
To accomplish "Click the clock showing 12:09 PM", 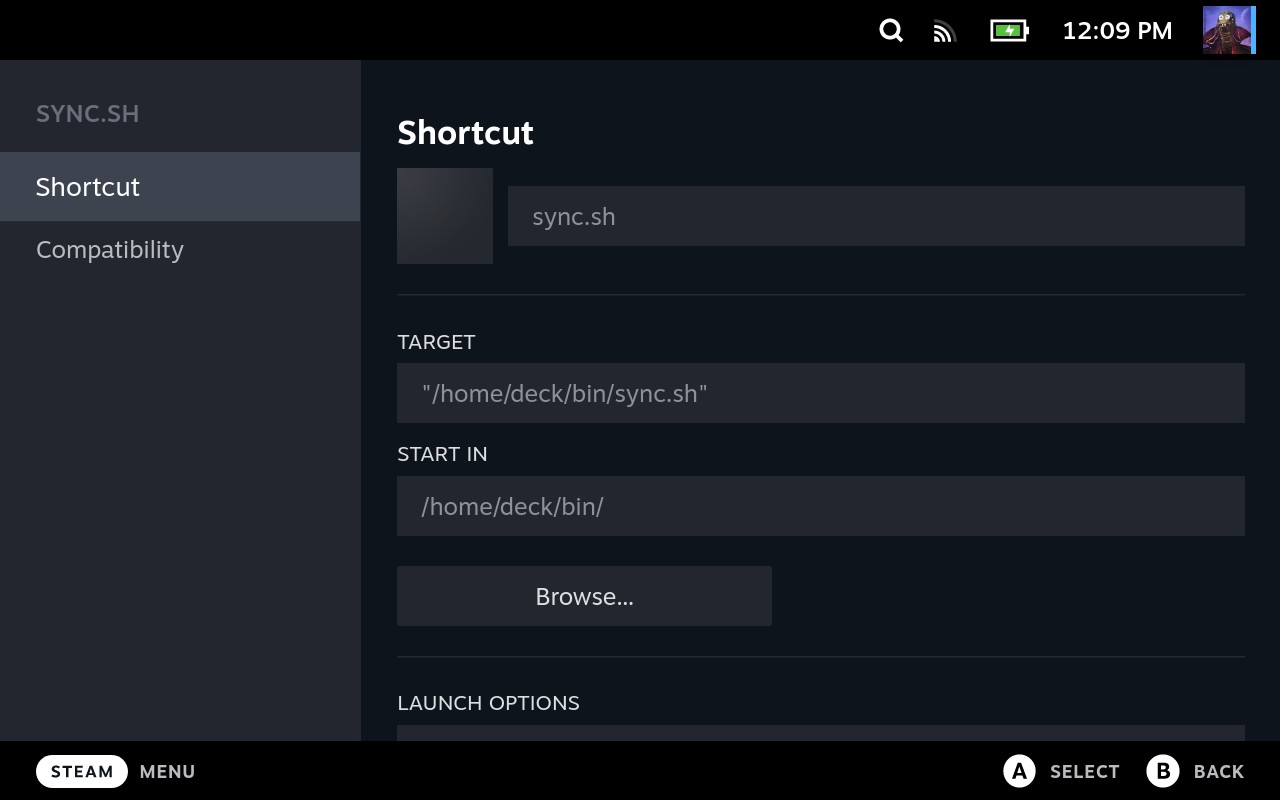I will (1117, 31).
